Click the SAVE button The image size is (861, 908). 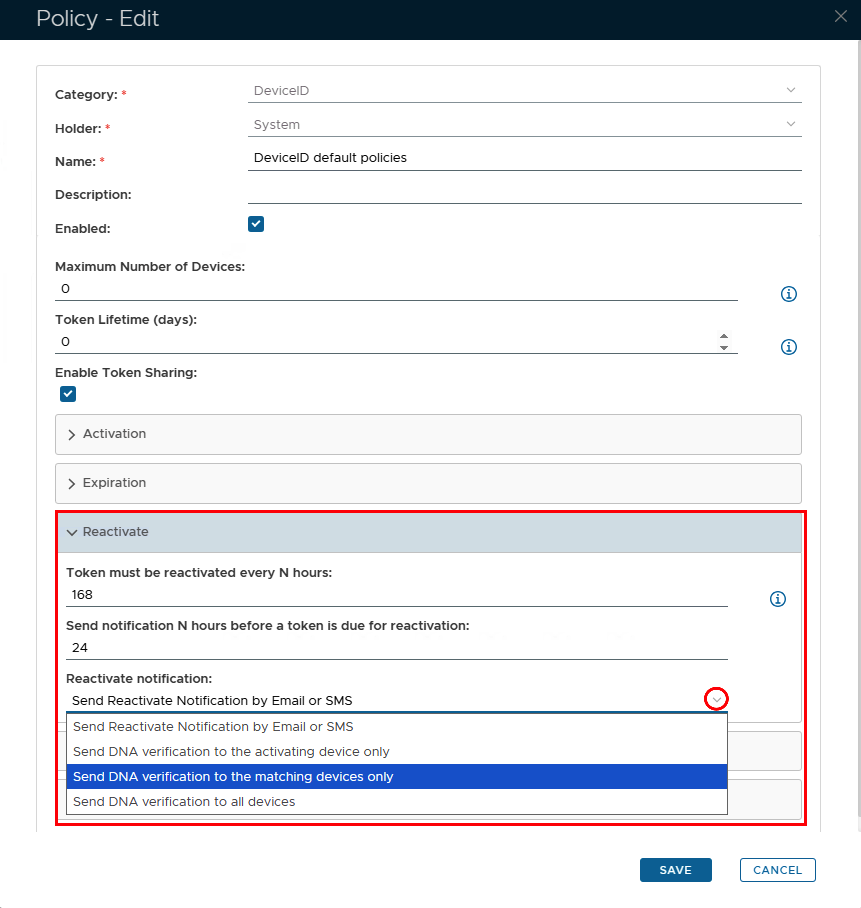[x=675, y=870]
